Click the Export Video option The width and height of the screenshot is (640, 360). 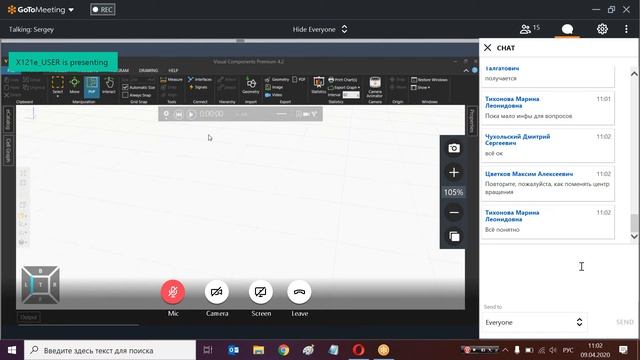coord(273,95)
